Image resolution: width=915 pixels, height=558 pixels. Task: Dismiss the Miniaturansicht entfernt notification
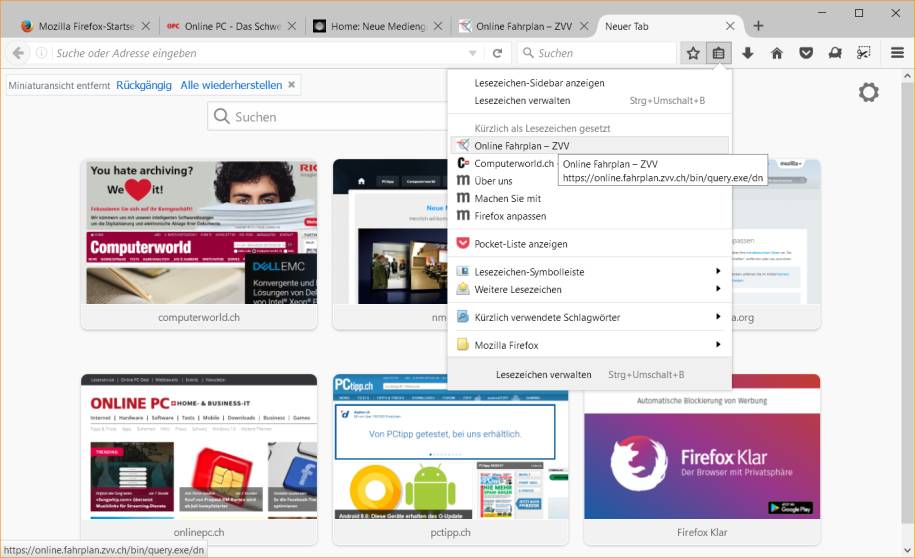[x=292, y=85]
